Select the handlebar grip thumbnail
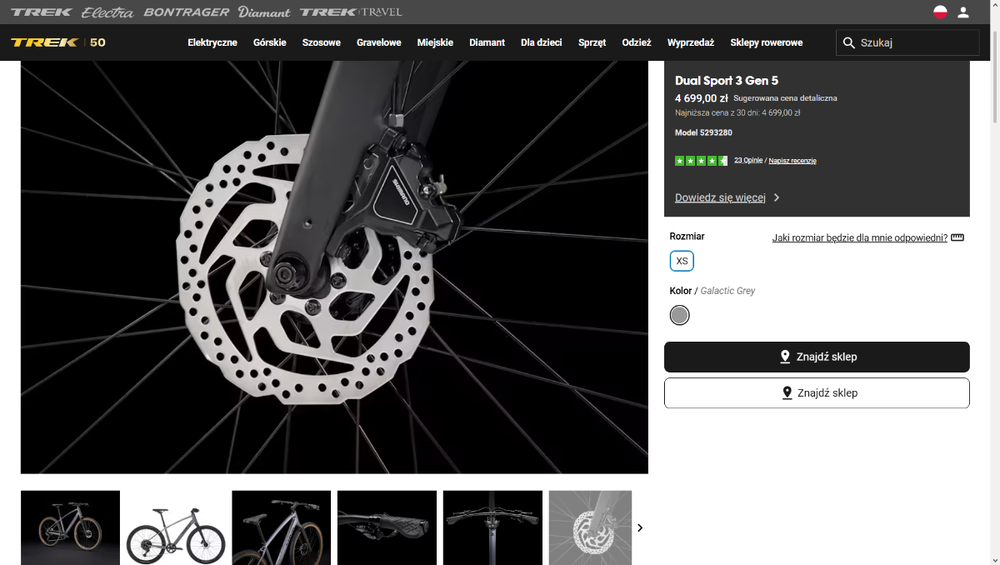The height and width of the screenshot is (565, 1000). coord(387,527)
